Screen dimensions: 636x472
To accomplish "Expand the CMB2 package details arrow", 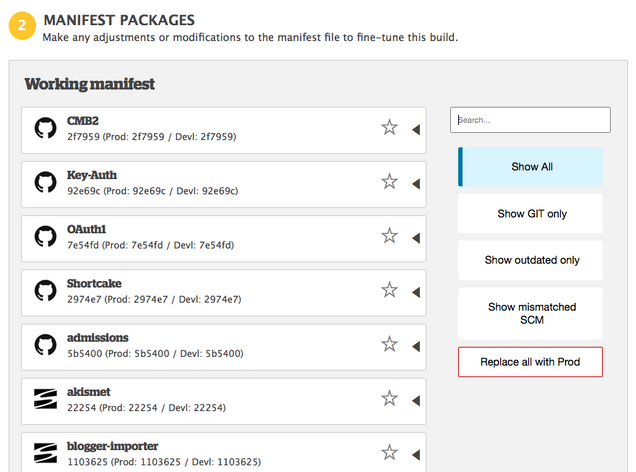I will [x=415, y=128].
